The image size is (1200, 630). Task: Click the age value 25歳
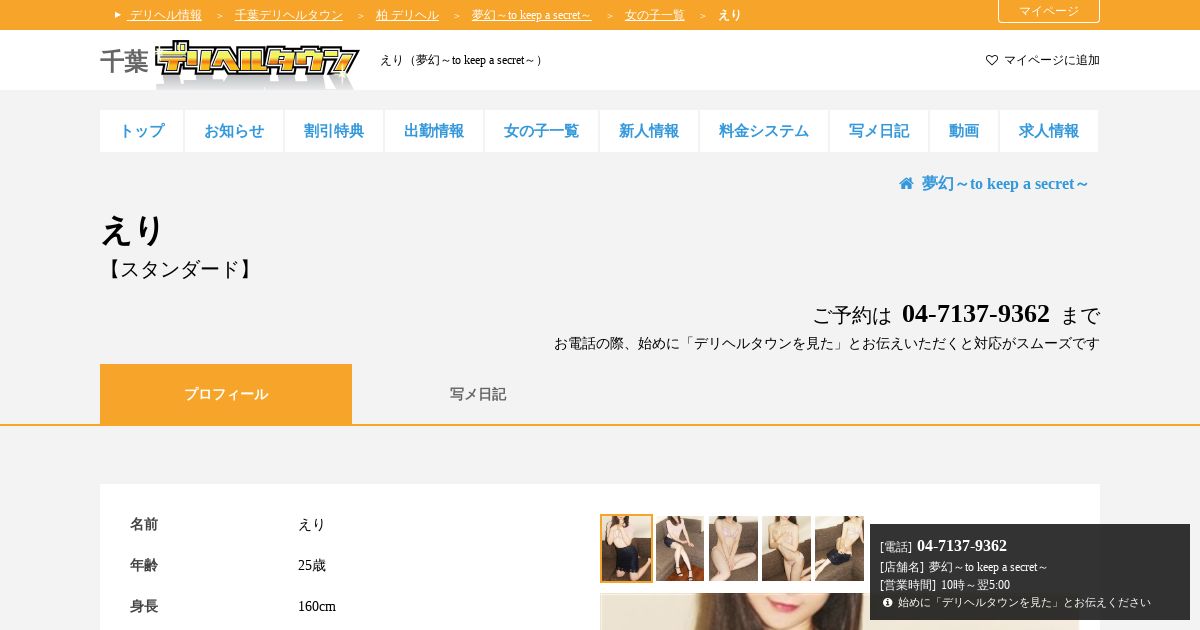click(x=312, y=566)
